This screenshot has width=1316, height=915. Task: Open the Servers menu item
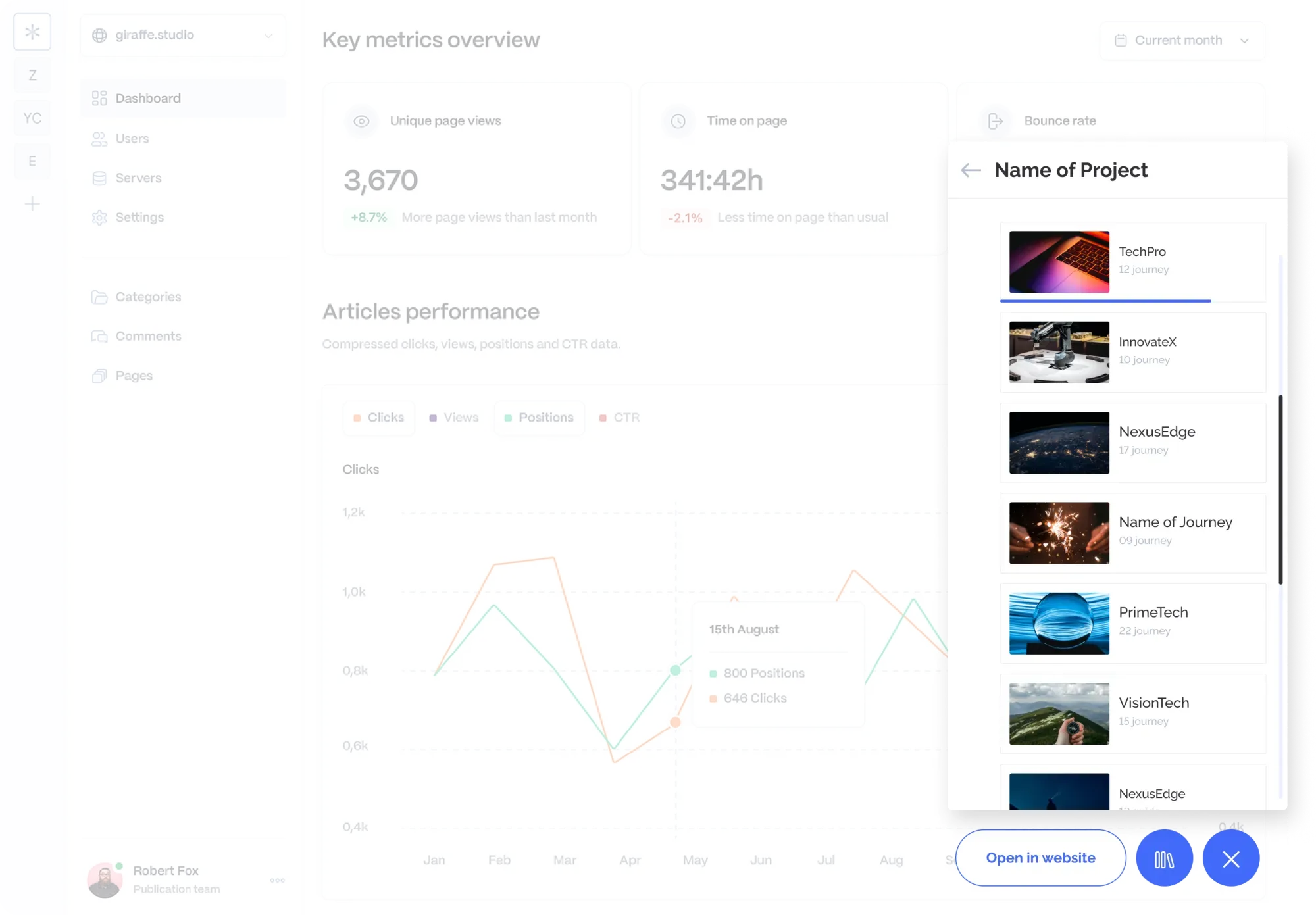click(x=138, y=178)
